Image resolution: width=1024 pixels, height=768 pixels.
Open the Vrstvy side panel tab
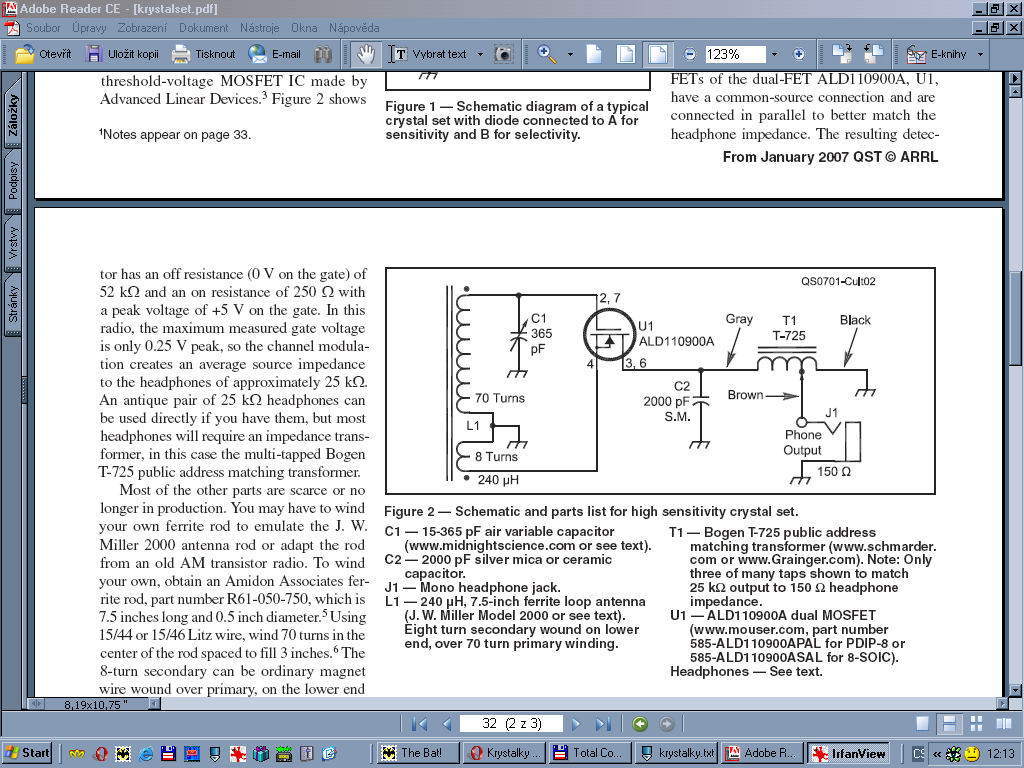13,243
